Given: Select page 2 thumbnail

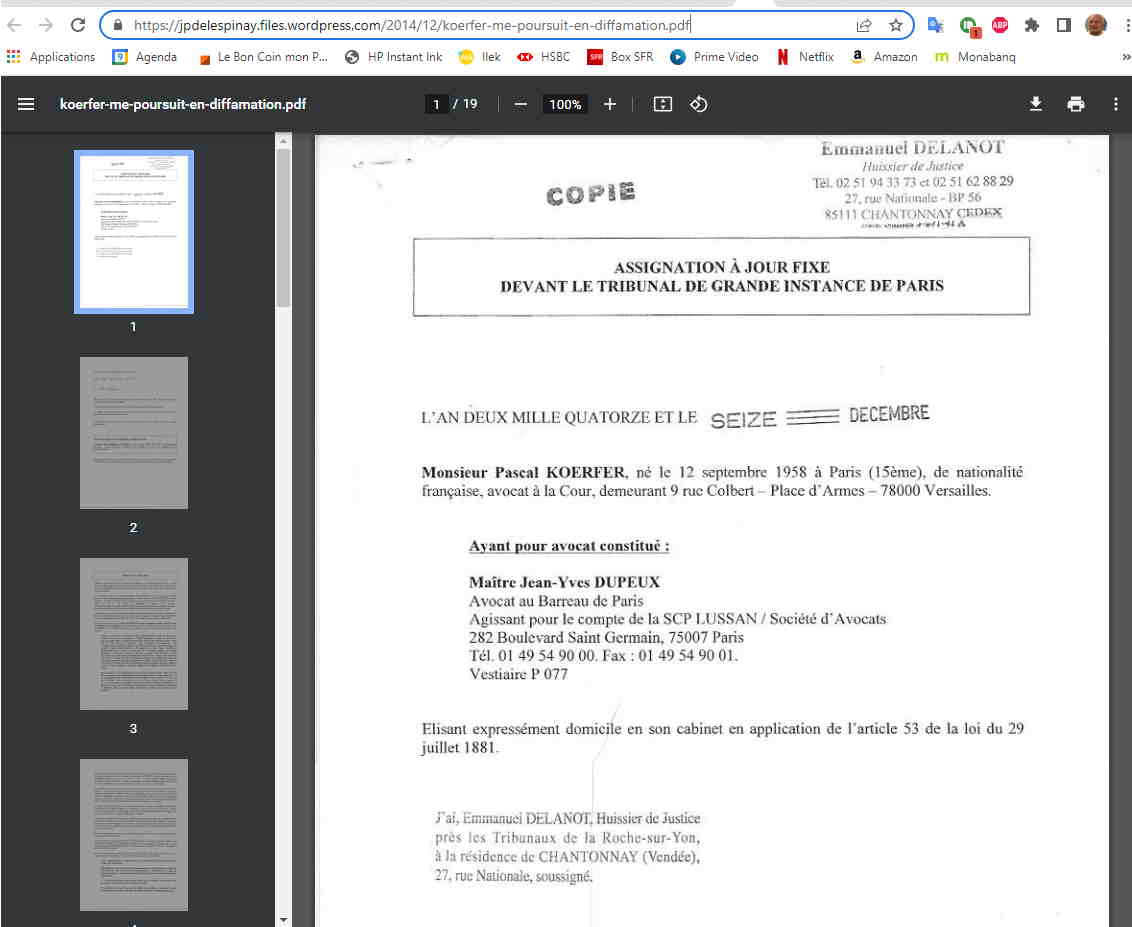Looking at the screenshot, I should [x=133, y=433].
